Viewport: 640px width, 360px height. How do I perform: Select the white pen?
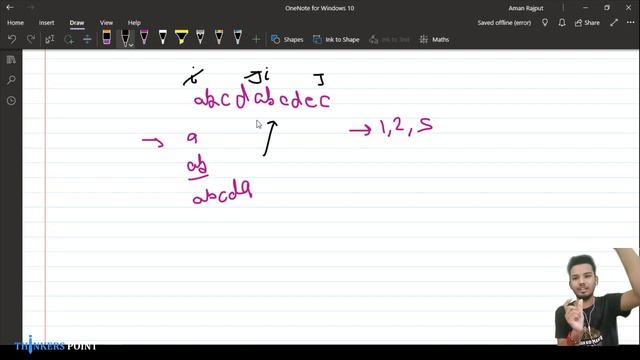[162, 37]
